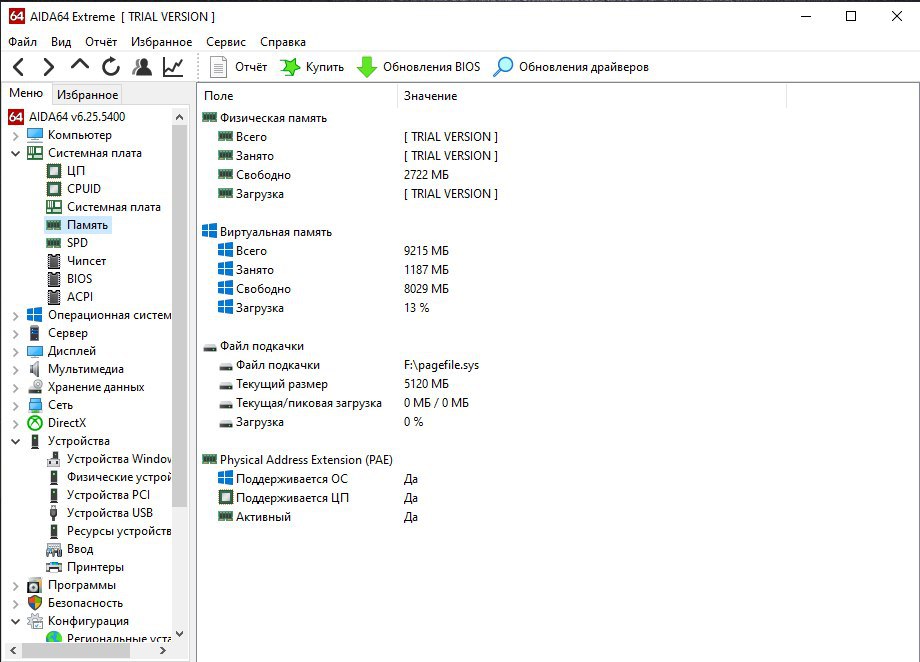Image resolution: width=920 pixels, height=662 pixels.
Task: Open the Сервис menu
Action: [226, 42]
